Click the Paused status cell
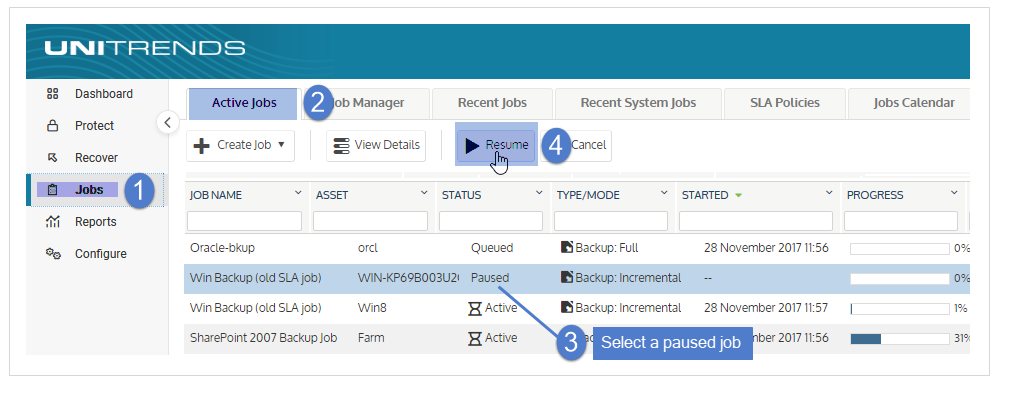The width and height of the screenshot is (1021, 402). [490, 278]
